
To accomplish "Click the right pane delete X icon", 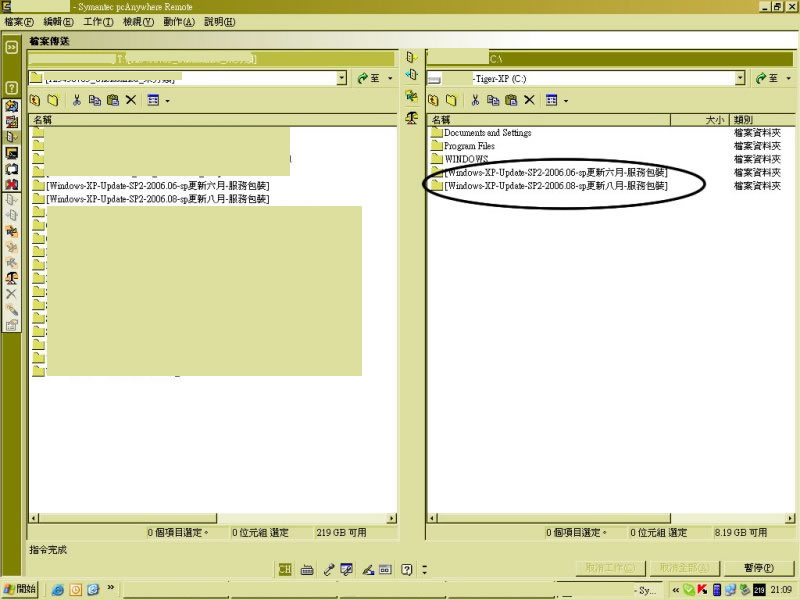I will 530,100.
